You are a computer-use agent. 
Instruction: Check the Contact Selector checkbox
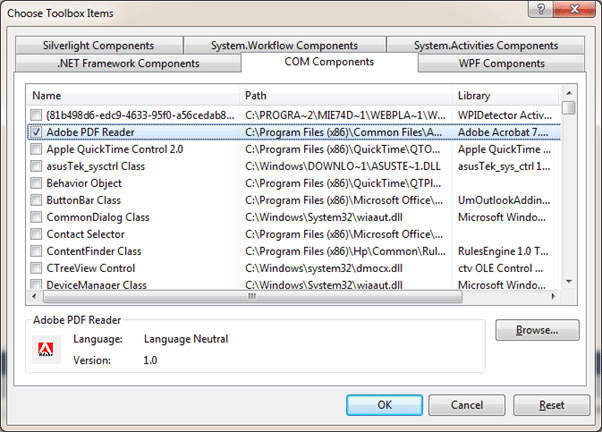click(x=36, y=234)
